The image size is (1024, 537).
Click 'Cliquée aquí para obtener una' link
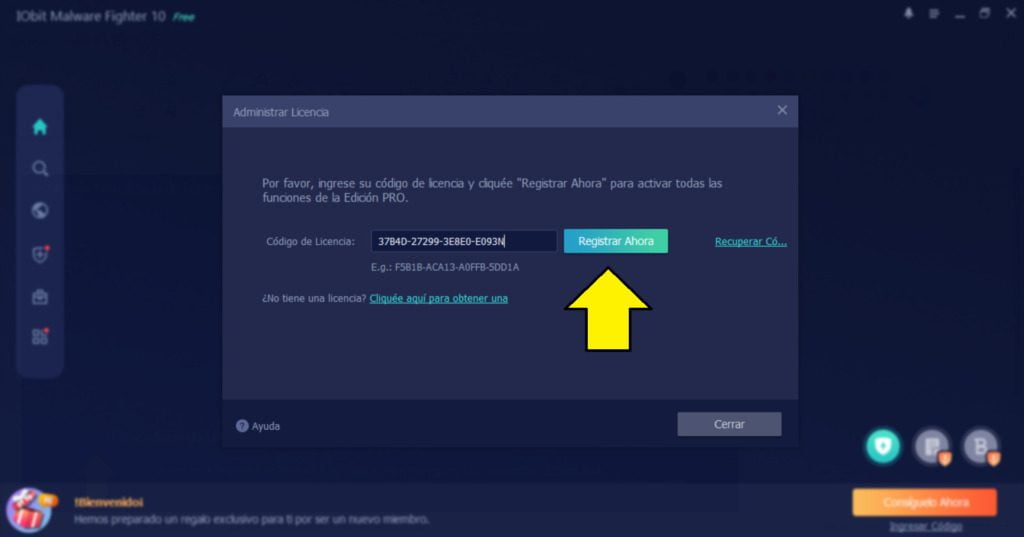pyautogui.click(x=439, y=299)
